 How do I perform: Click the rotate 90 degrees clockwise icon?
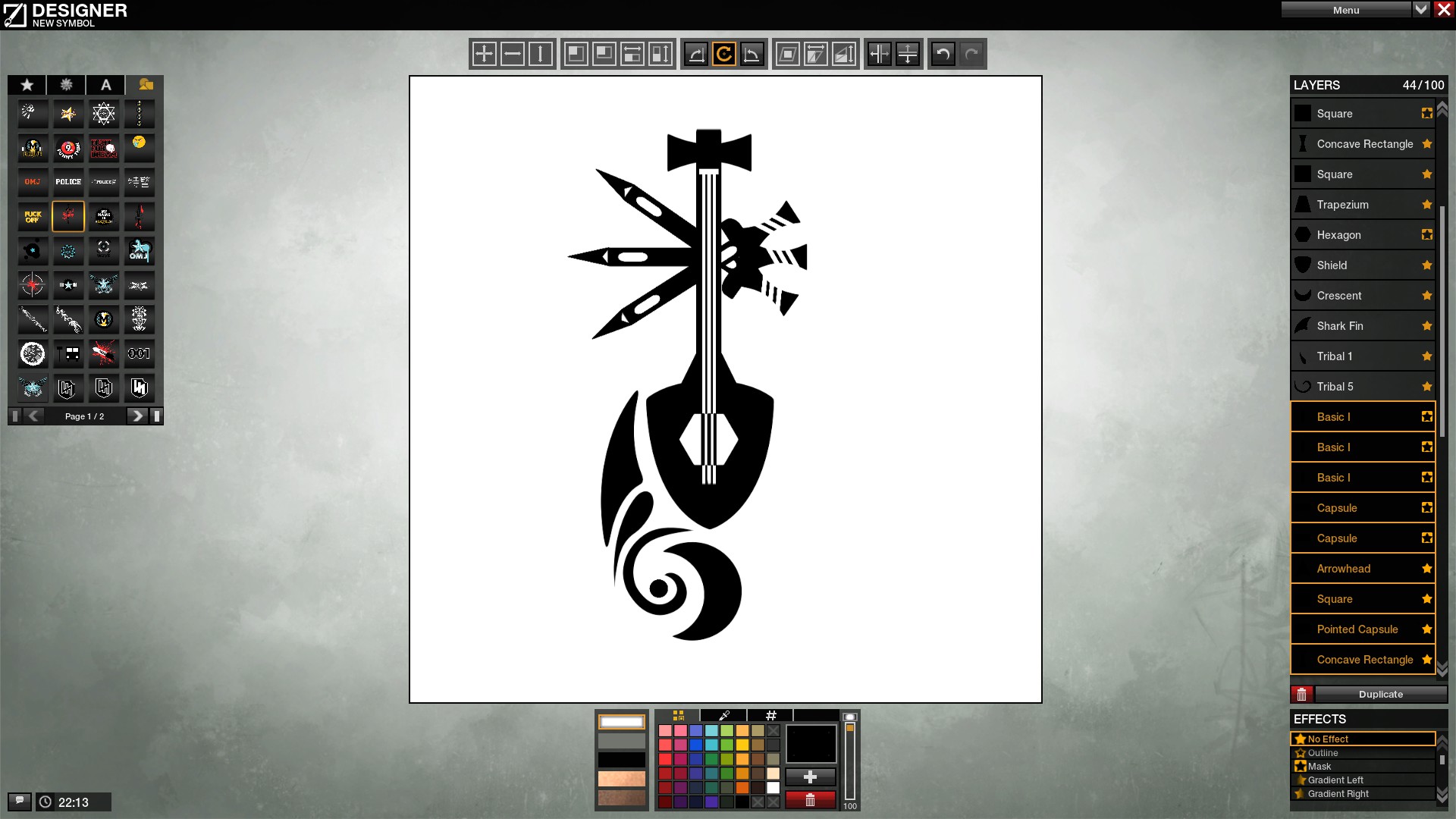(x=696, y=54)
